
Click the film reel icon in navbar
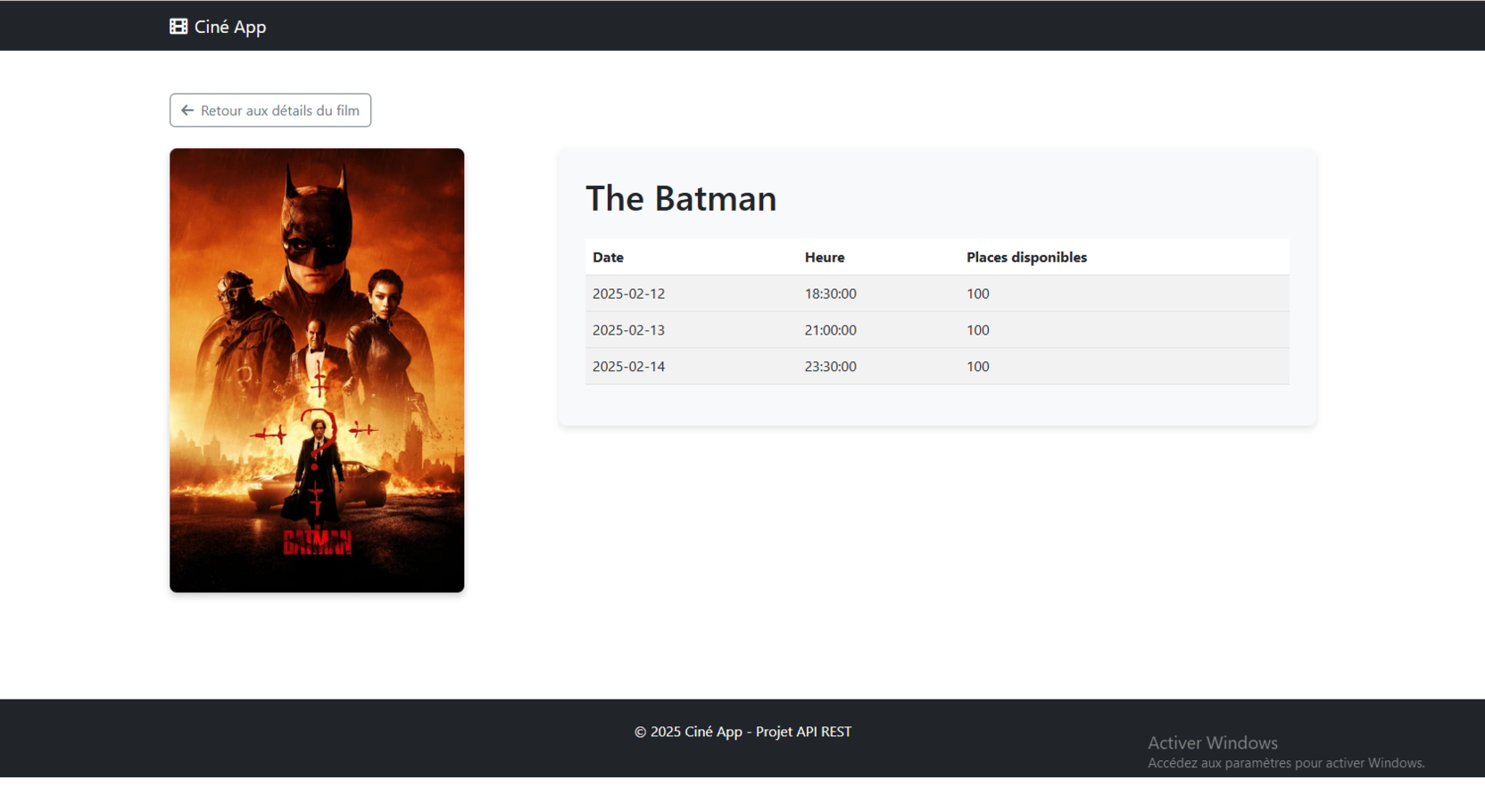pyautogui.click(x=178, y=27)
